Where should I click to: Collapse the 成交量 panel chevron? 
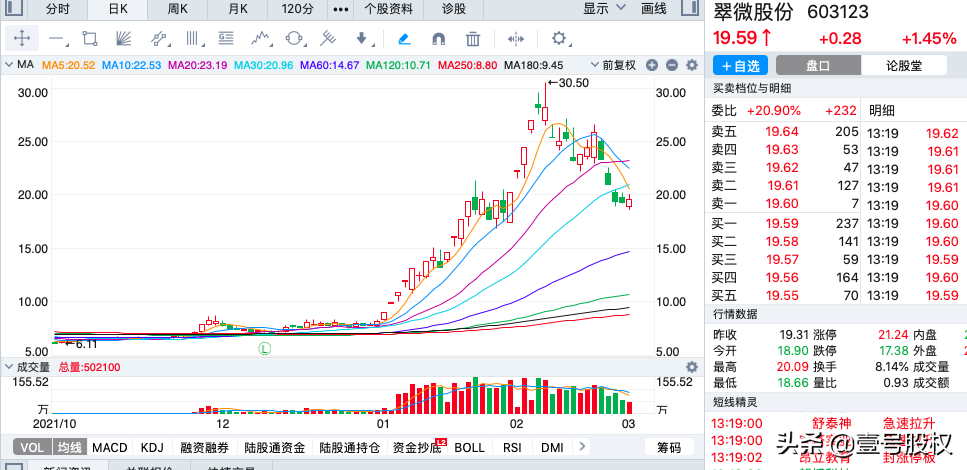(9, 367)
